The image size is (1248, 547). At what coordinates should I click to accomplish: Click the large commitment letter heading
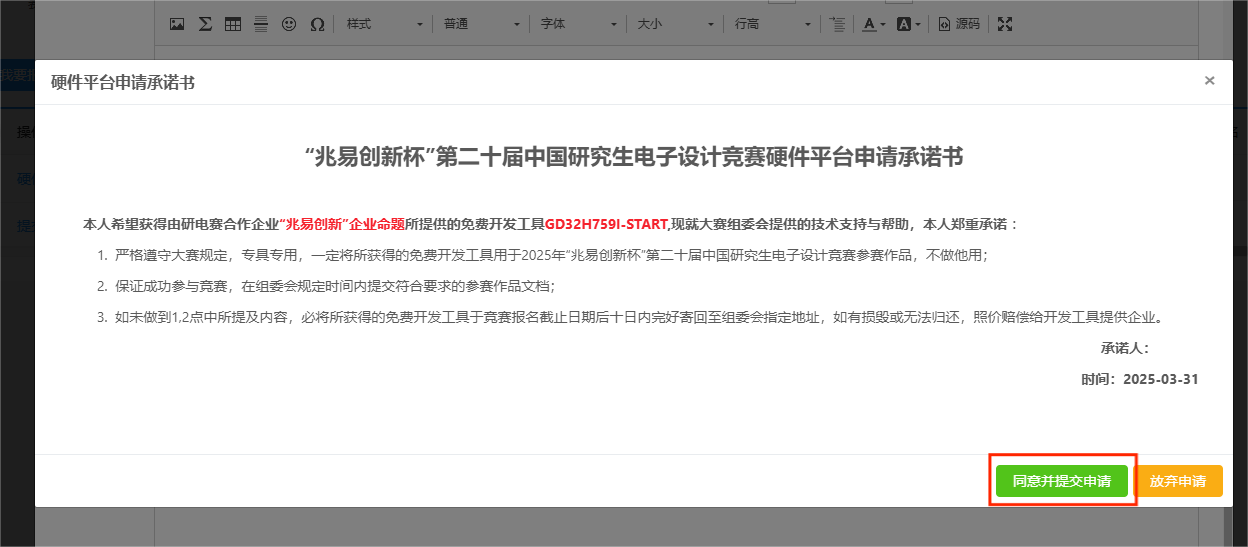tap(634, 156)
